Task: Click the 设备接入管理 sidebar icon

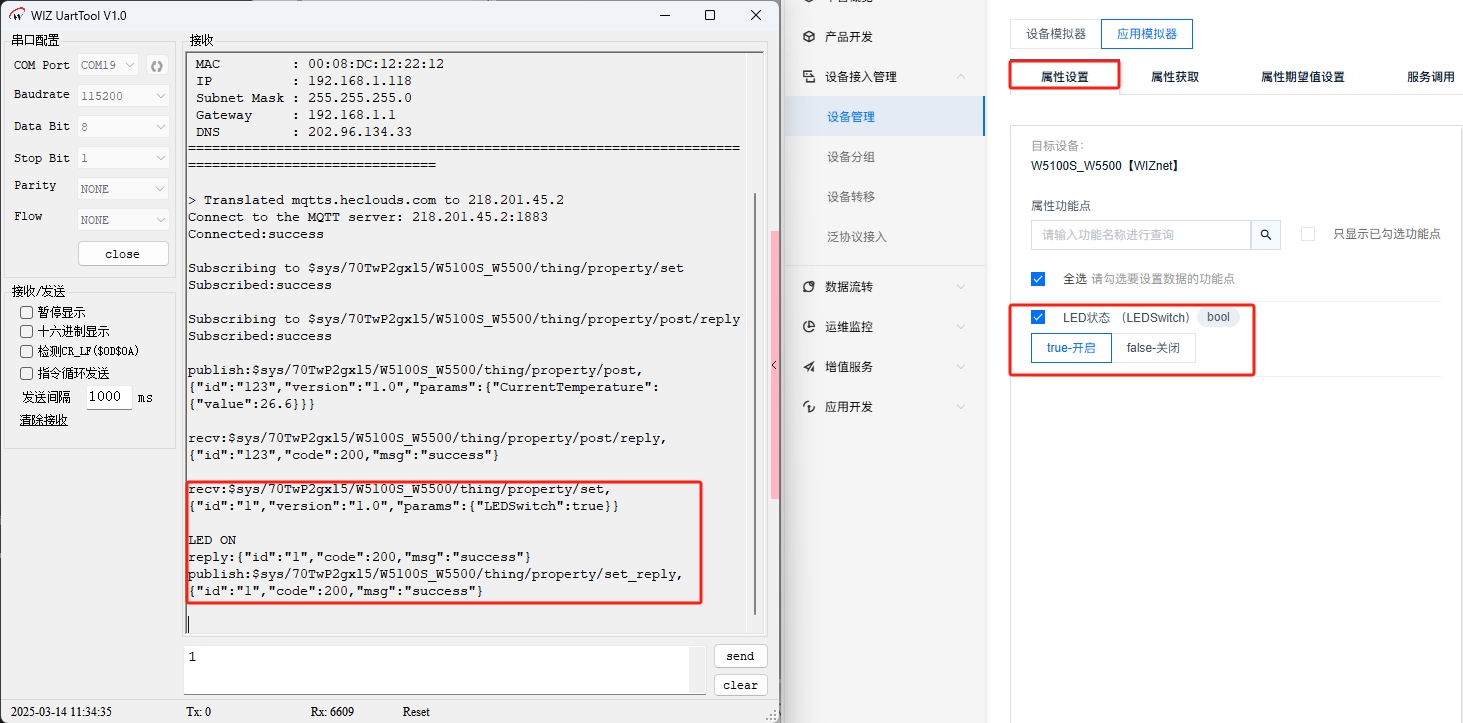Action: click(809, 77)
